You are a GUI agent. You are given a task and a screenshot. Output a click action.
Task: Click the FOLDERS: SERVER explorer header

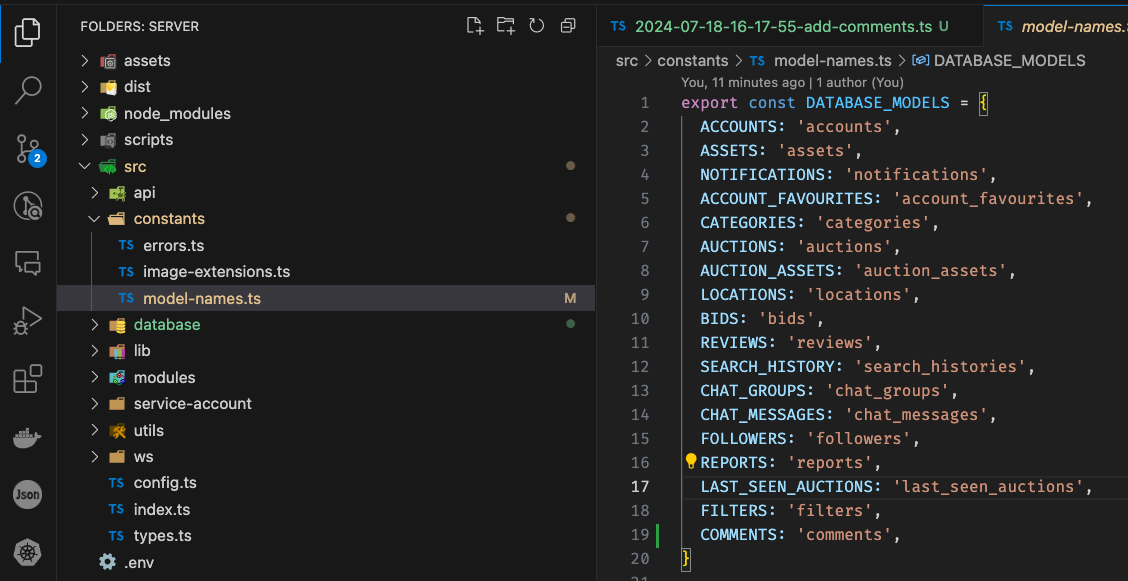pyautogui.click(x=140, y=27)
